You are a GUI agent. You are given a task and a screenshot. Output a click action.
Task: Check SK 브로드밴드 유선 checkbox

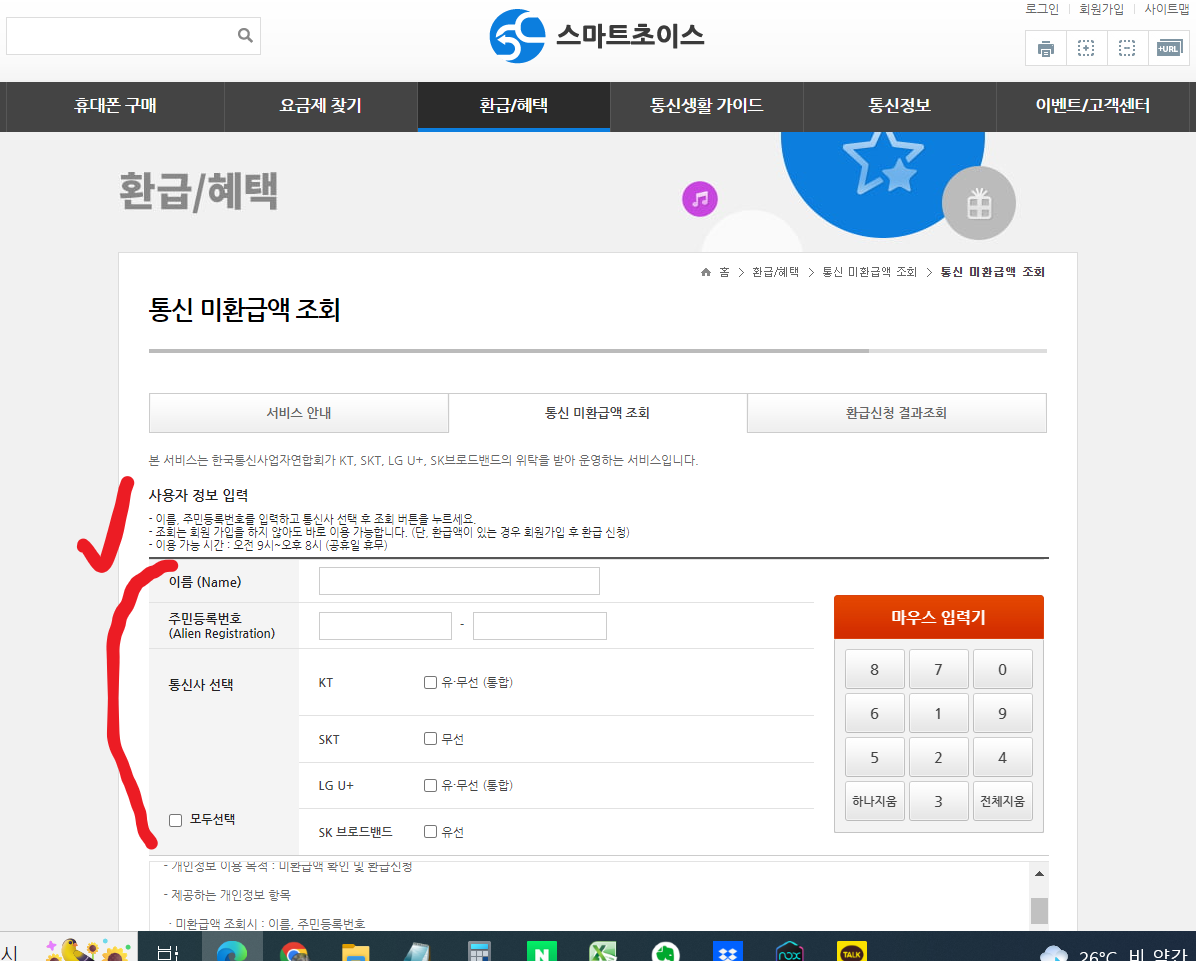430,831
